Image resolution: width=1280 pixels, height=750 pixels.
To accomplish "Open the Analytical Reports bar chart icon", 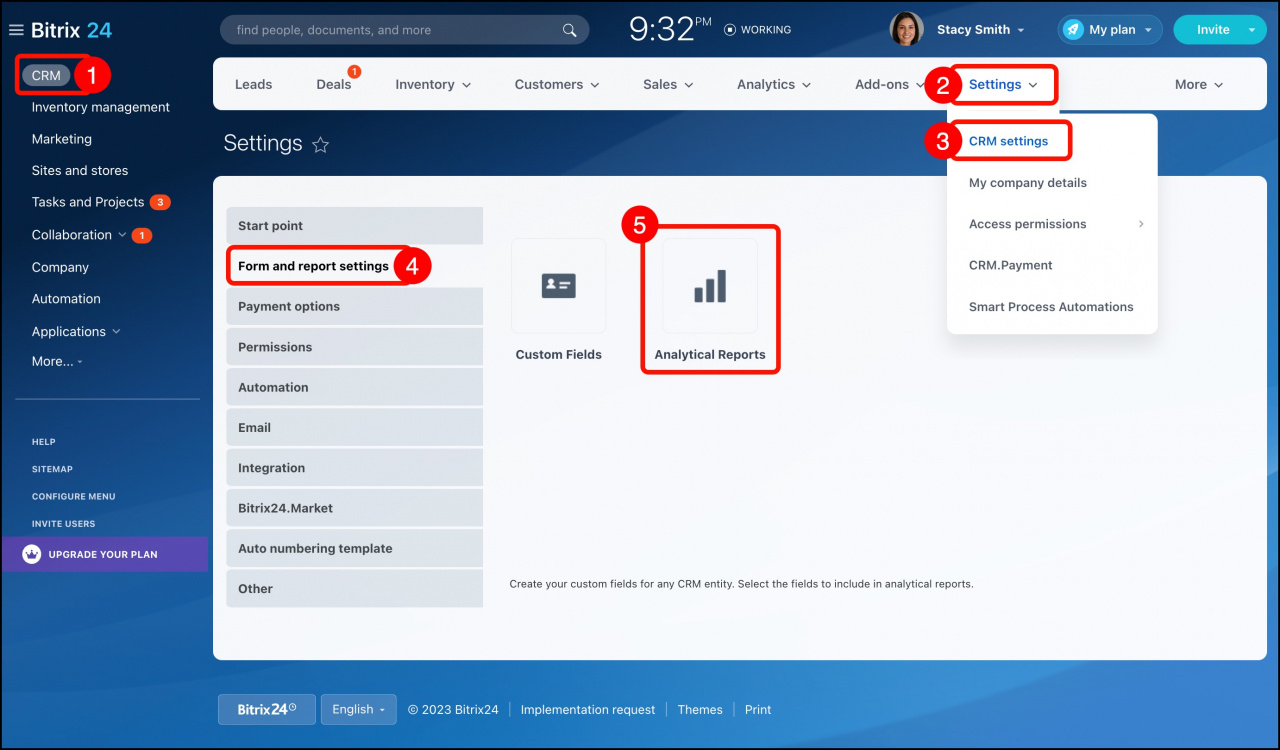I will 710,286.
